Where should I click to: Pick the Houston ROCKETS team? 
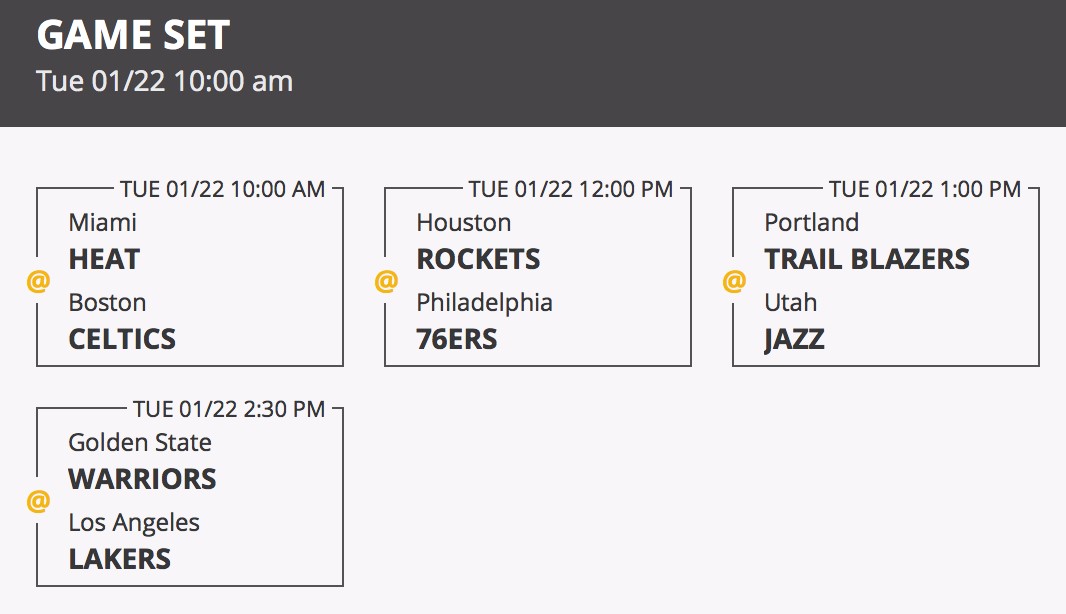[479, 241]
